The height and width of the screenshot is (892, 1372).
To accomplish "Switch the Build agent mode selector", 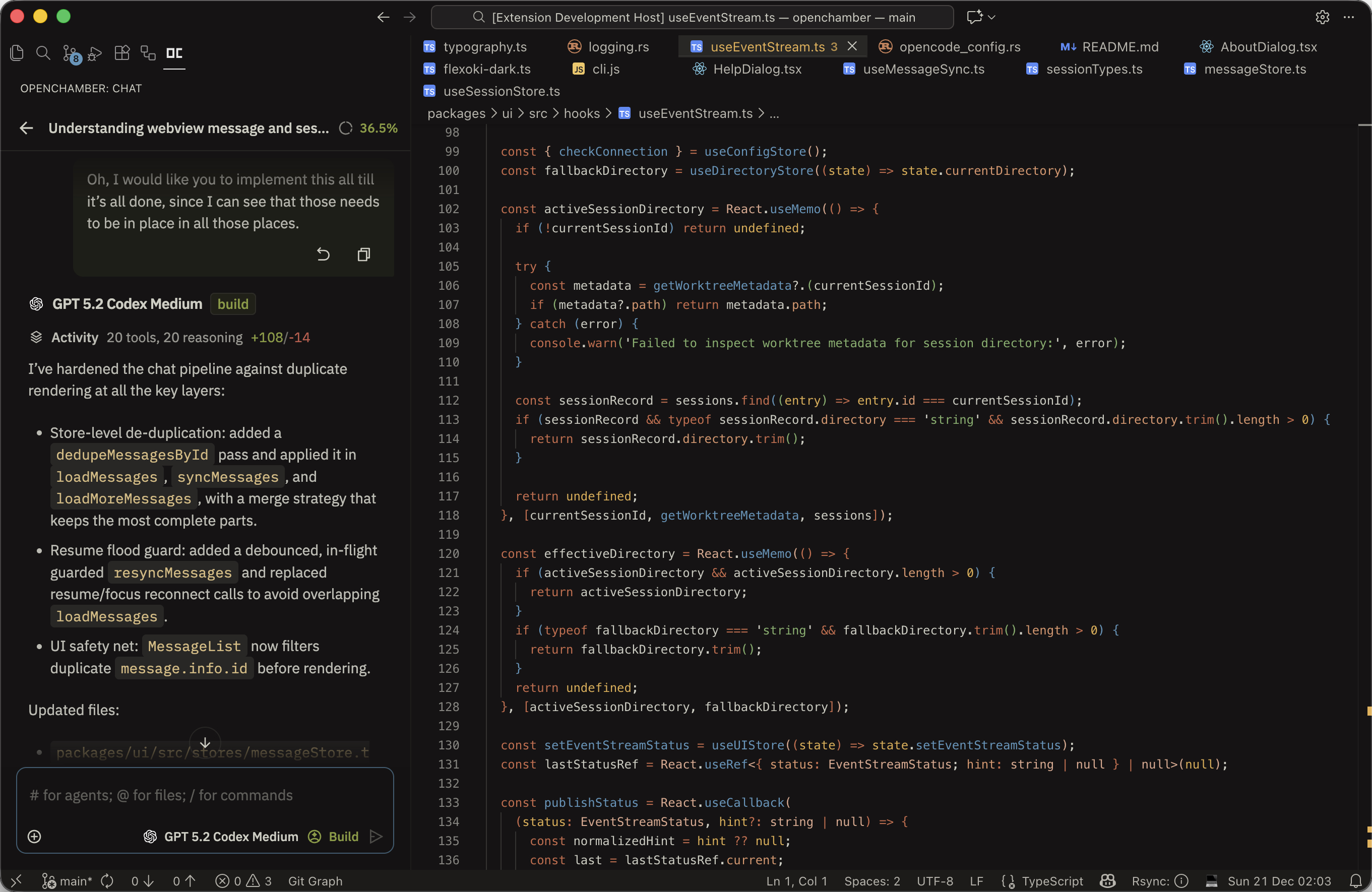I will coord(334,837).
